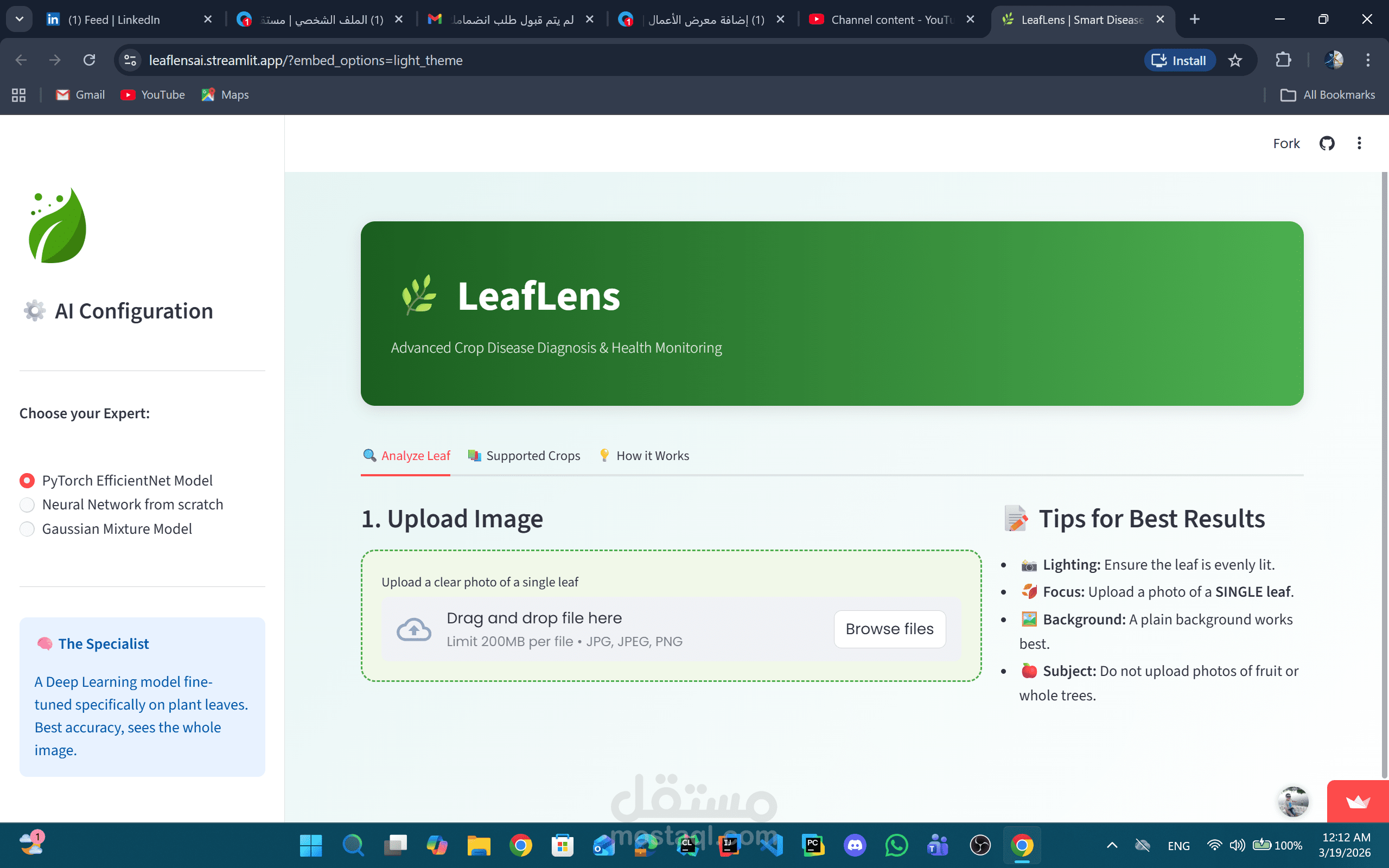Screen dimensions: 1389x868
Task: Reload the LeafLens page
Action: click(89, 60)
